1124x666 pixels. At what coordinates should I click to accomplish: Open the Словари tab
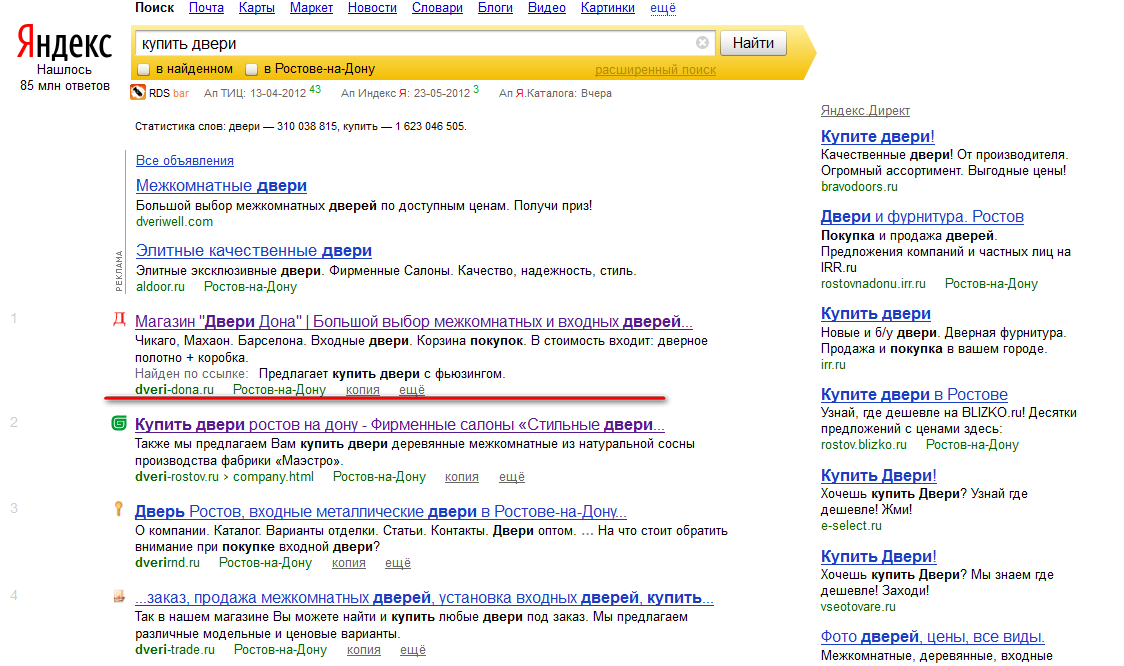coord(437,8)
